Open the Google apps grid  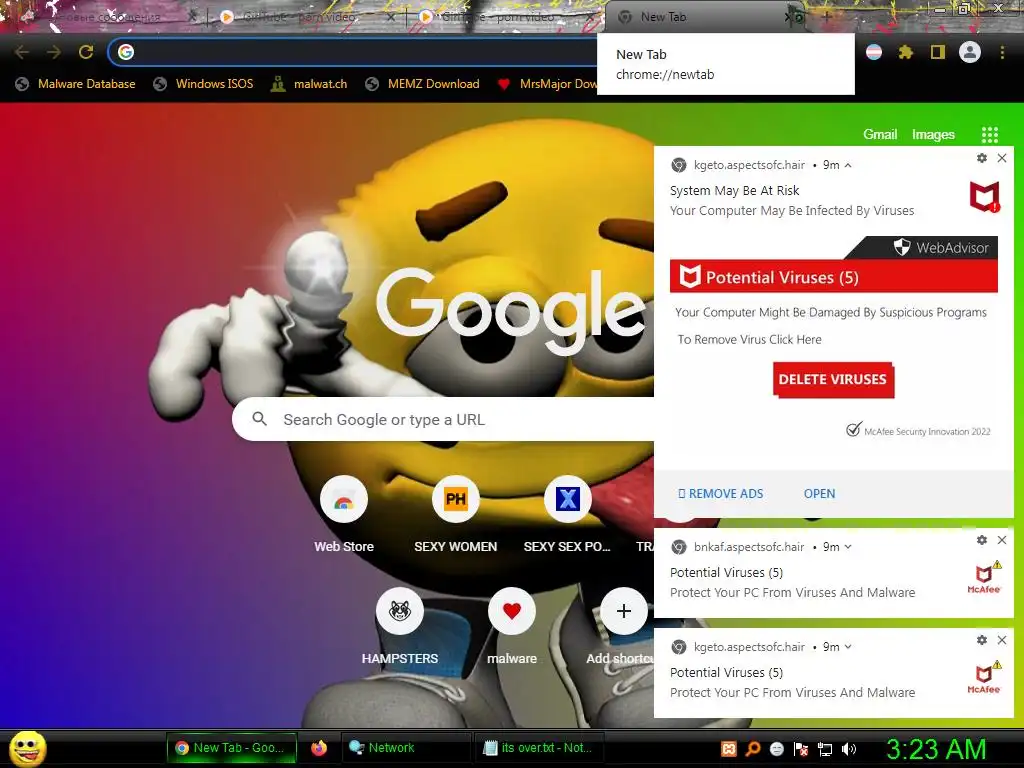(989, 135)
